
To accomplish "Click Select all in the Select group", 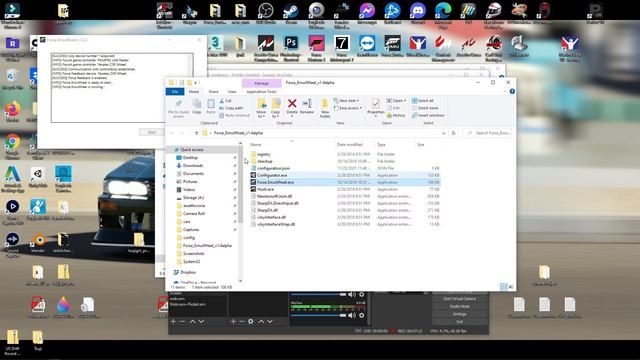I will (423, 100).
